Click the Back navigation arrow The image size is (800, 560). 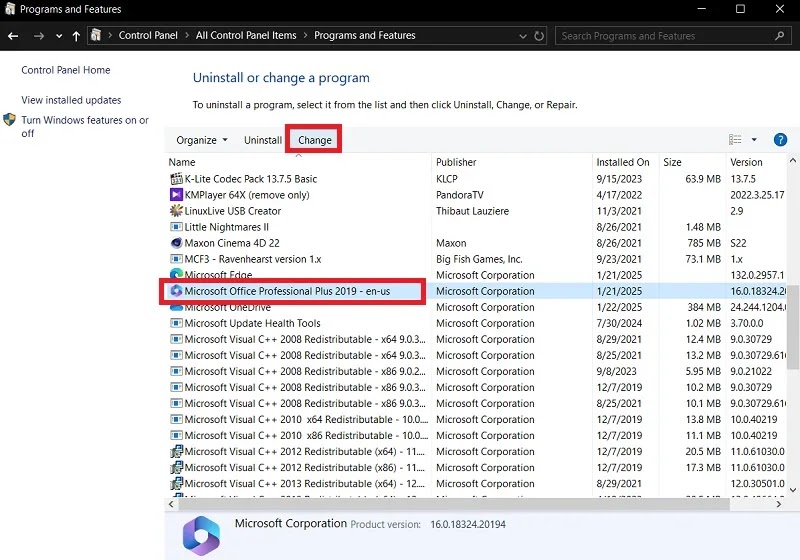point(13,36)
